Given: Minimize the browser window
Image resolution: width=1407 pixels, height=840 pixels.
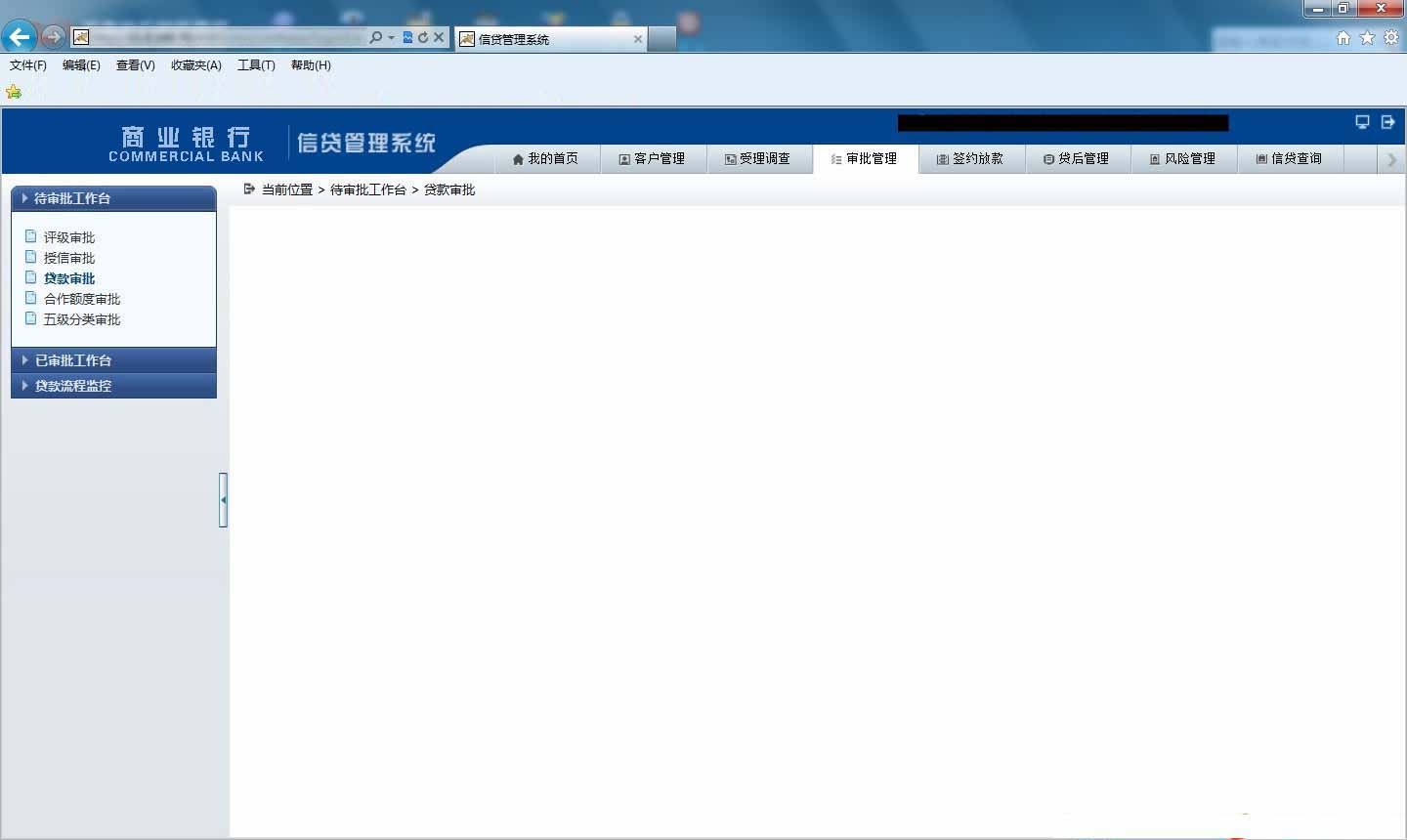Looking at the screenshot, I should pos(1318,9).
